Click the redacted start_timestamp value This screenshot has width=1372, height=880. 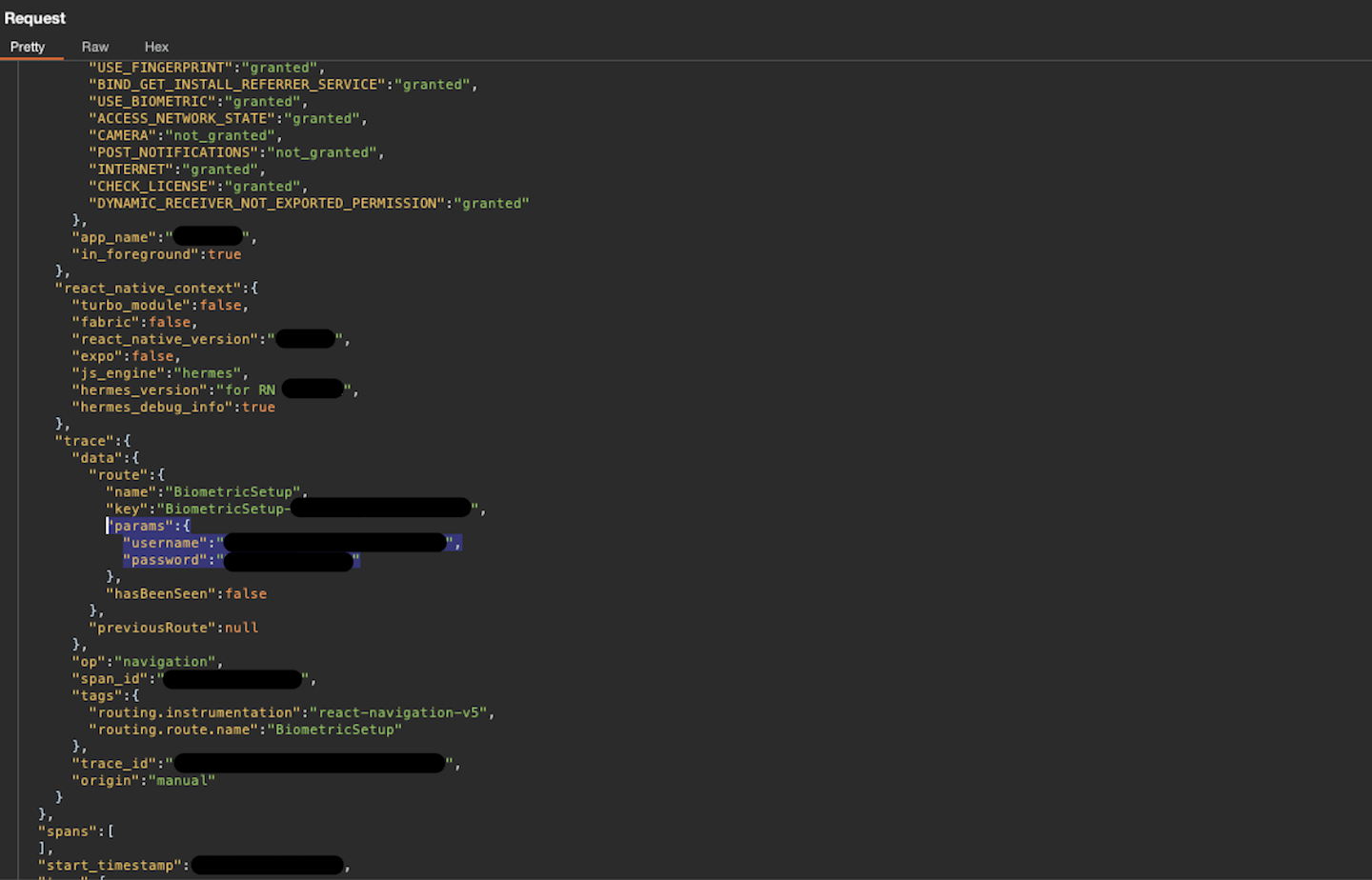pyautogui.click(x=267, y=865)
